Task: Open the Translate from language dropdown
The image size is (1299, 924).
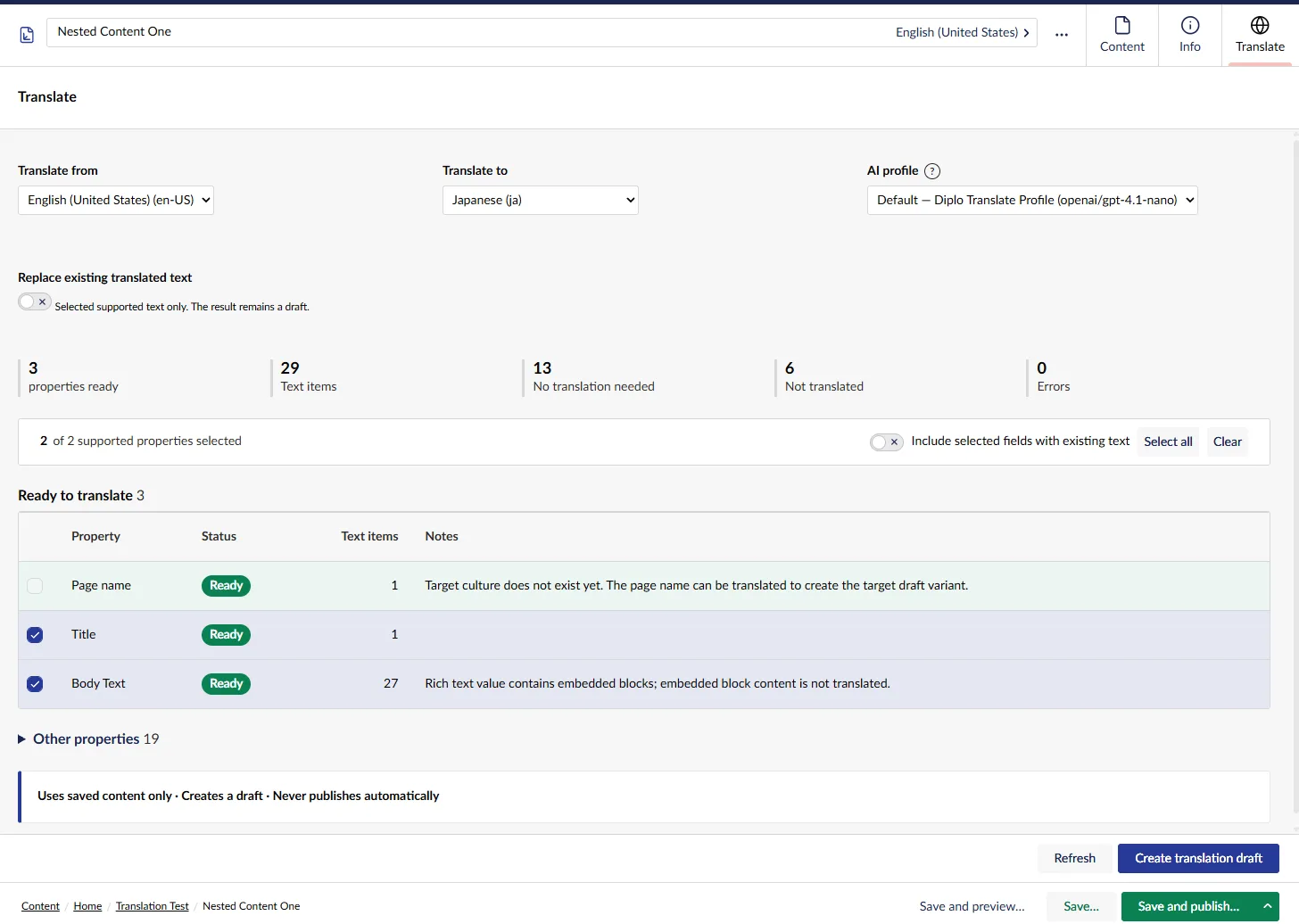Action: tap(116, 200)
